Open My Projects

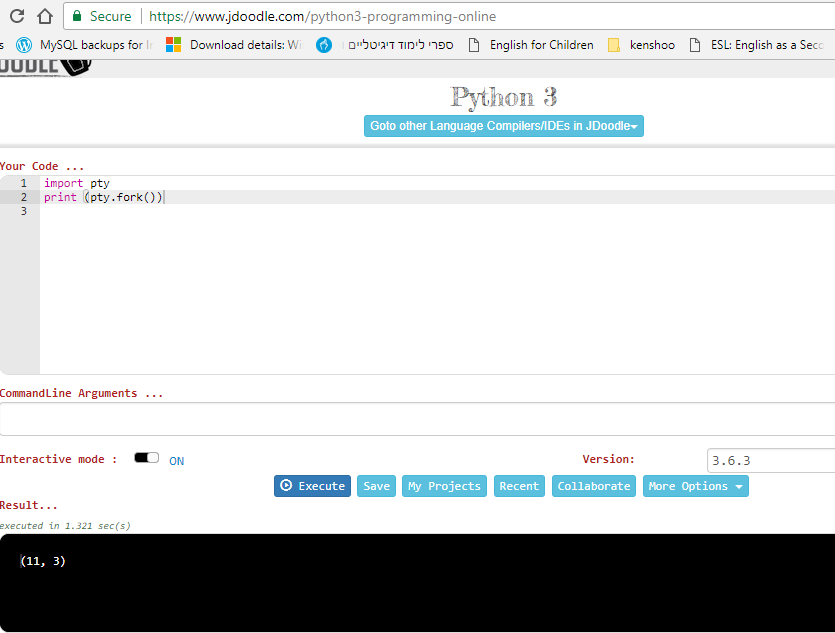(x=444, y=486)
